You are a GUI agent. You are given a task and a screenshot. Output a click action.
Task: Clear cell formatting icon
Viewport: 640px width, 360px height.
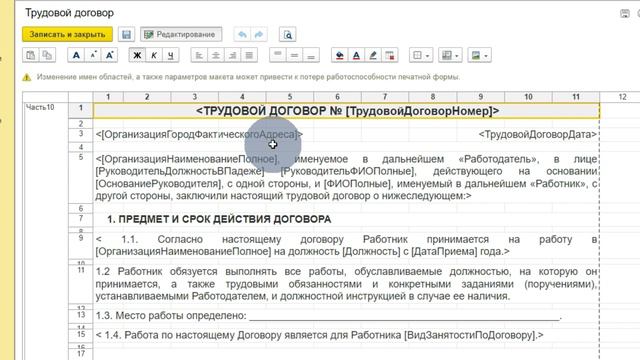tap(390, 55)
